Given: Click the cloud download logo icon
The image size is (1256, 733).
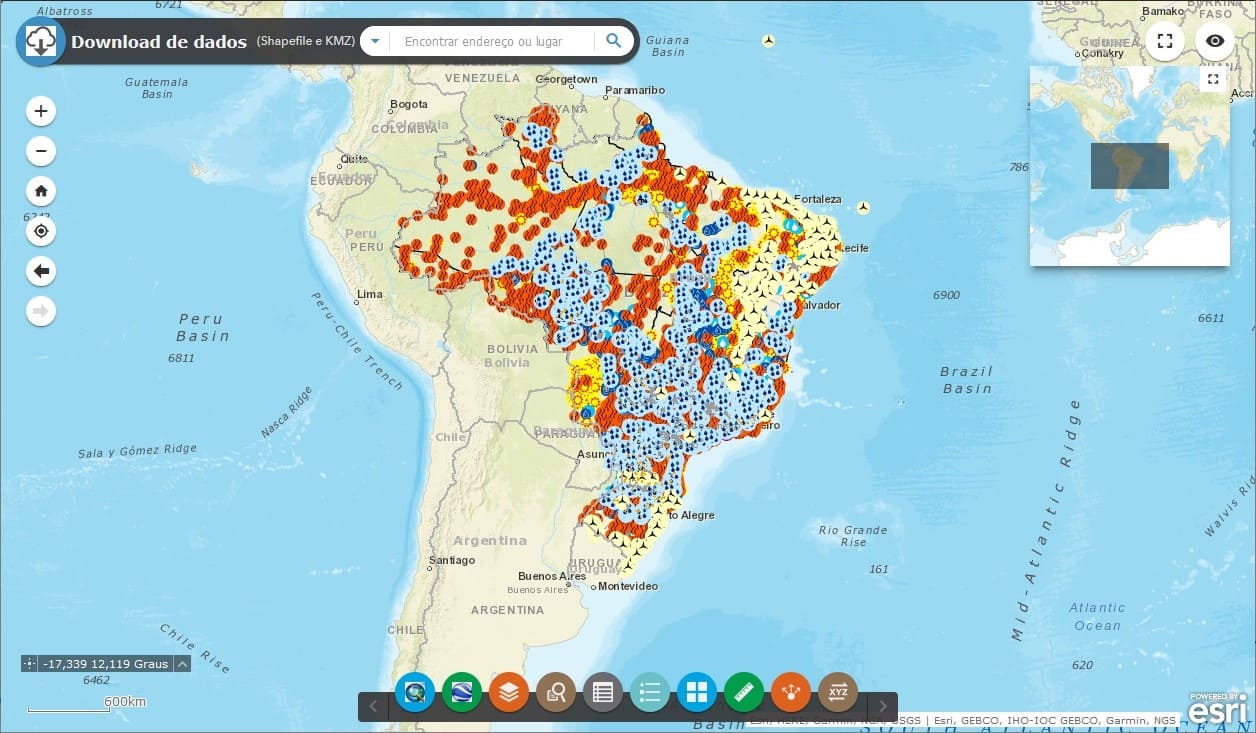Looking at the screenshot, I should pyautogui.click(x=40, y=42).
